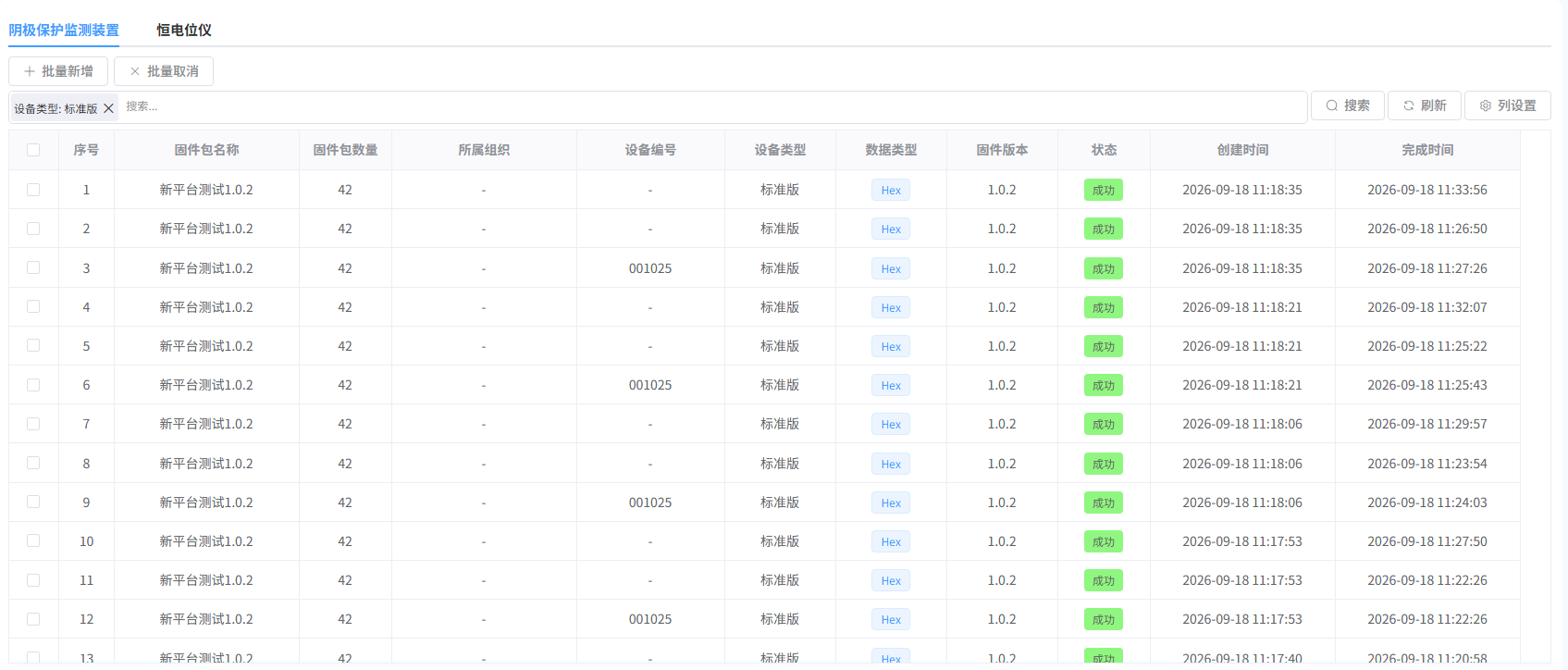
Task: Click the 创建时间 column header
Action: pyautogui.click(x=1242, y=150)
